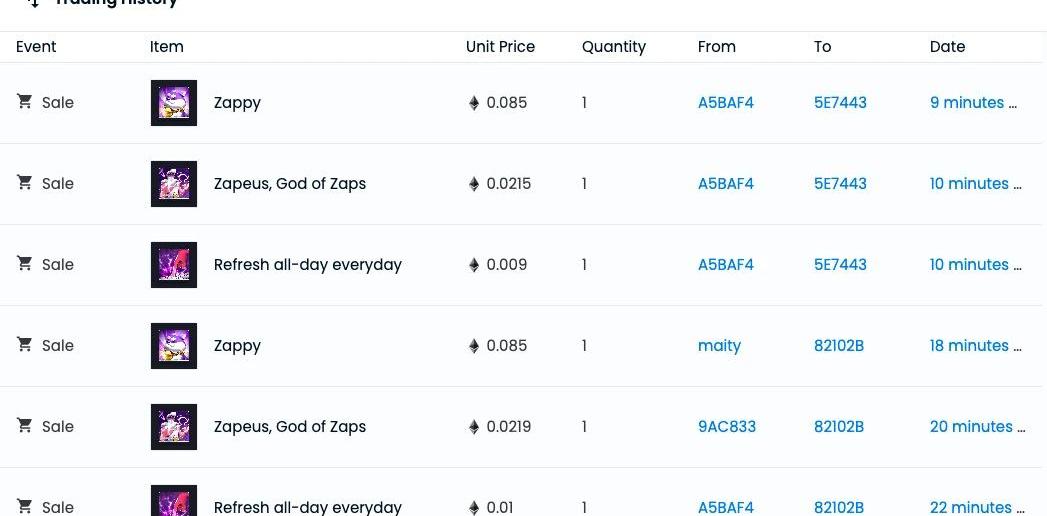
Task: Click the Unit Price column header
Action: coord(500,47)
